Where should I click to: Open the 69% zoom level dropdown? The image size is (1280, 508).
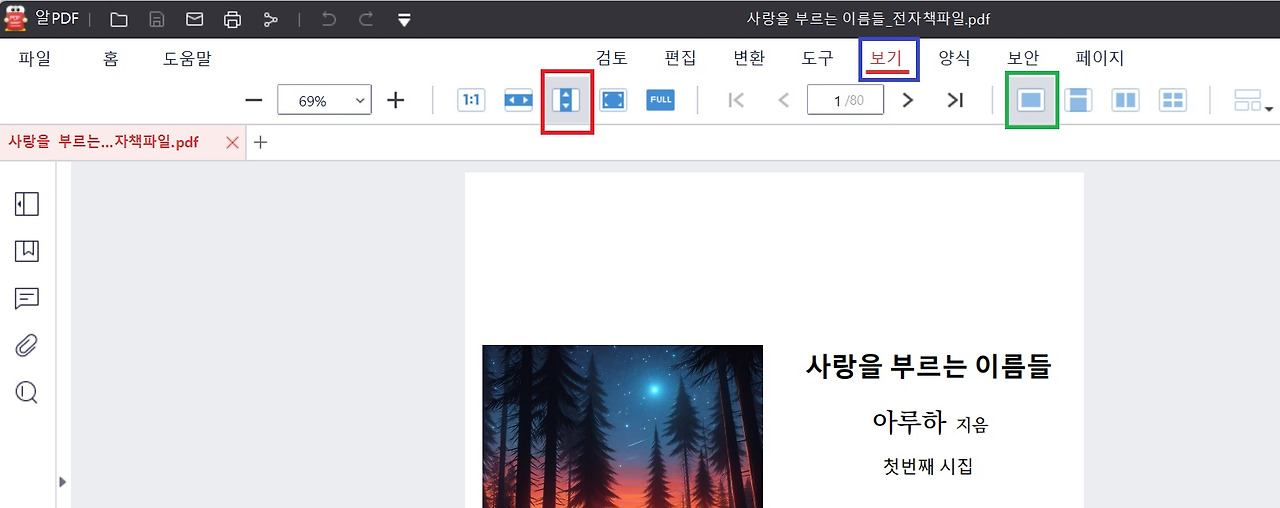[324, 100]
